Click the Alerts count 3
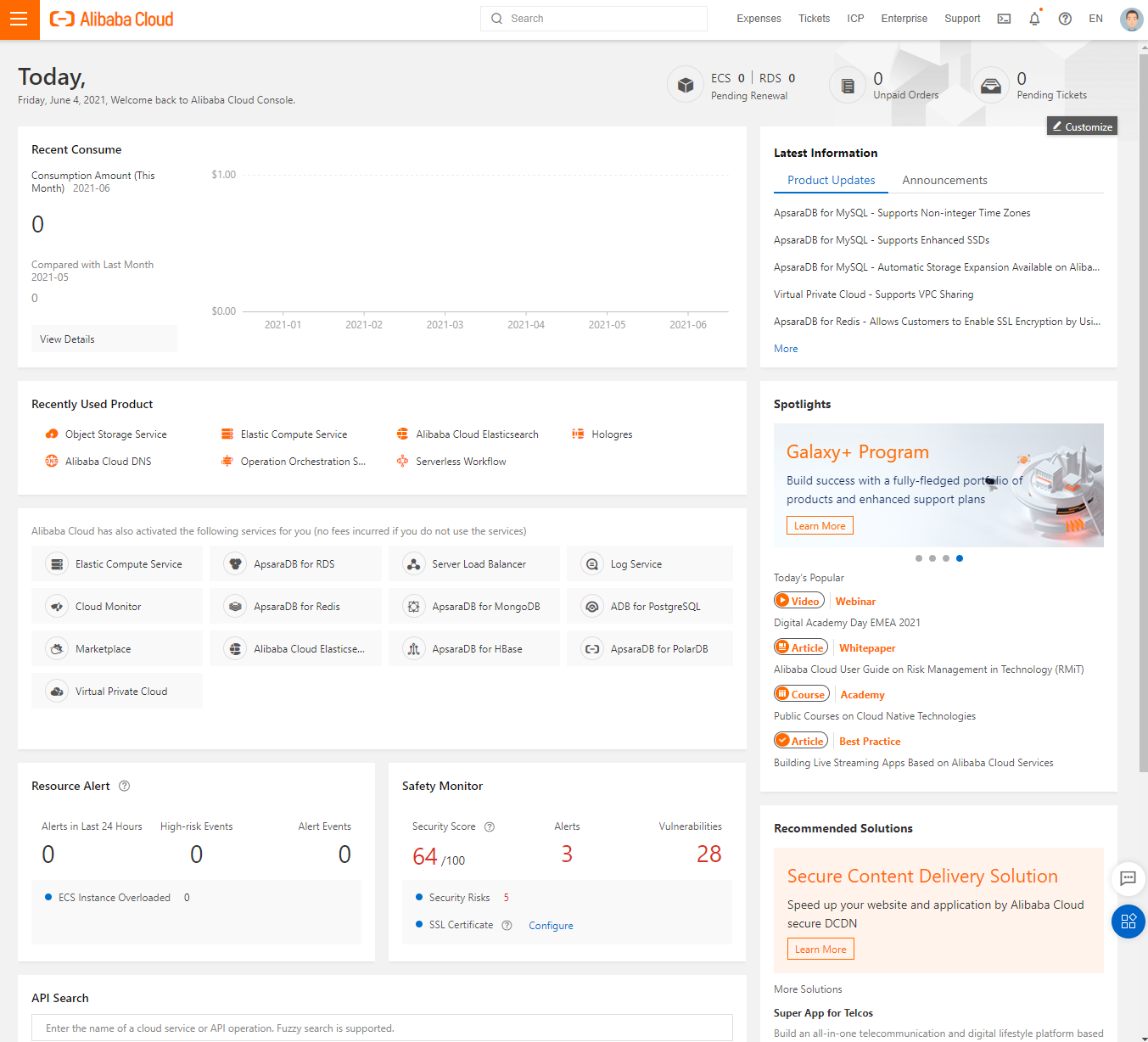This screenshot has height=1042, width=1148. coord(567,854)
